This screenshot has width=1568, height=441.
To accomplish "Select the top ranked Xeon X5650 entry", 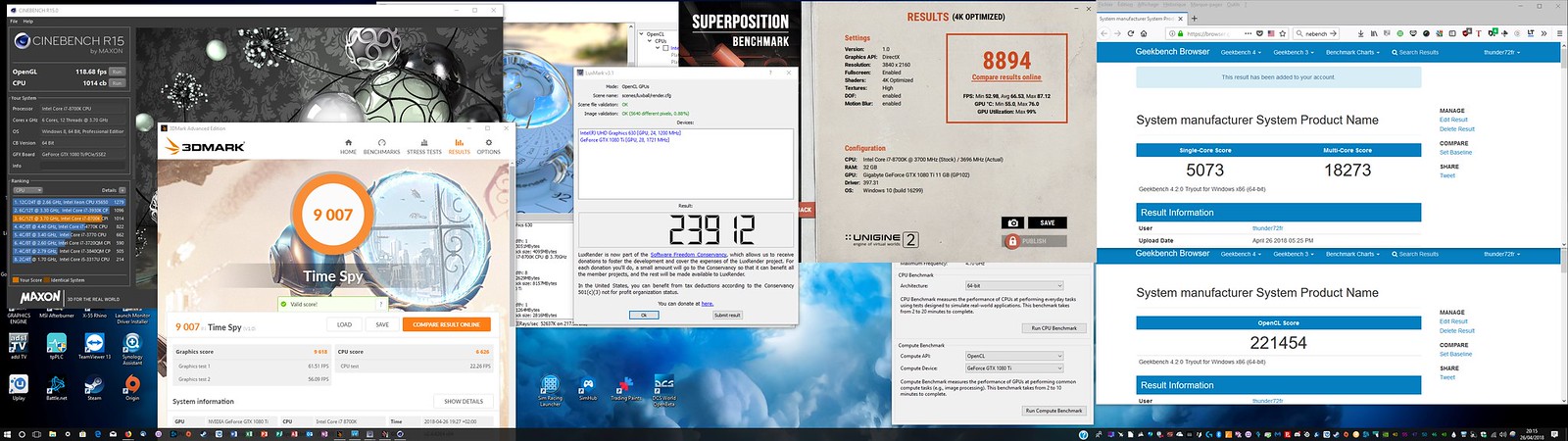I will (x=69, y=202).
